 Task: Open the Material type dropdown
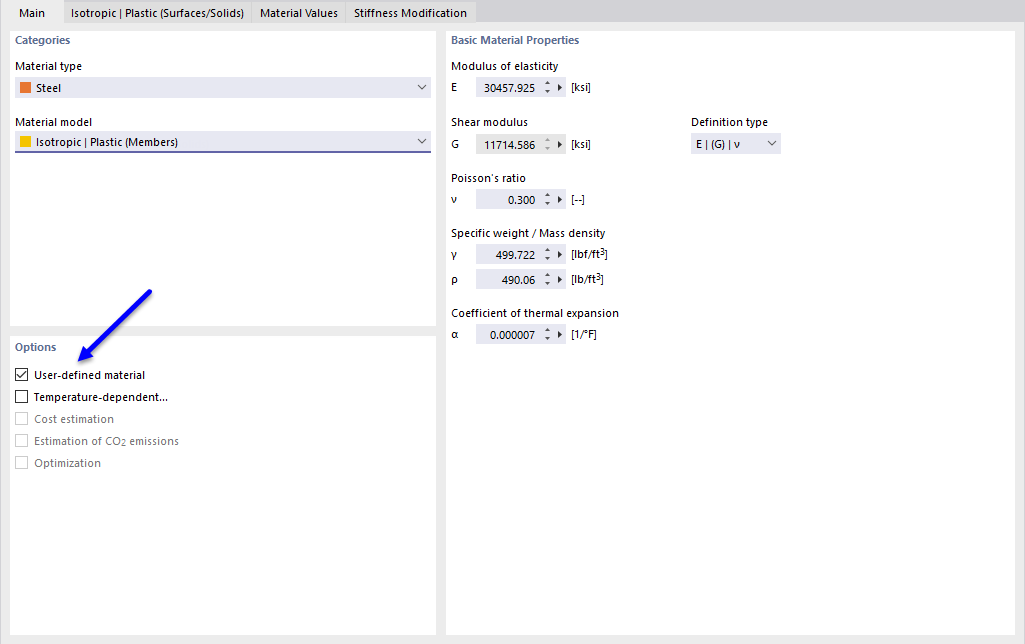(x=421, y=87)
